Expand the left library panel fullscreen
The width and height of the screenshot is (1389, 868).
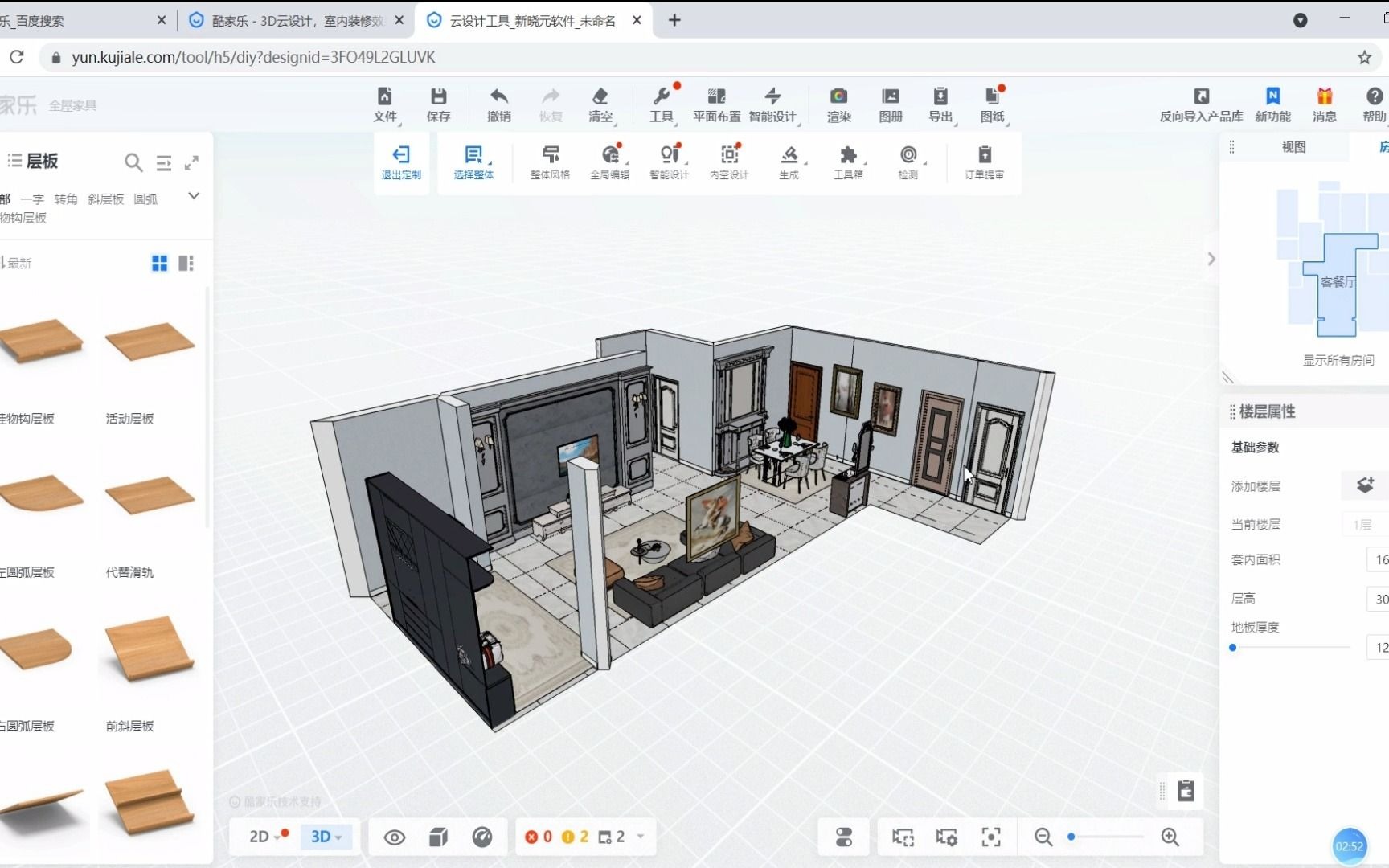[191, 162]
